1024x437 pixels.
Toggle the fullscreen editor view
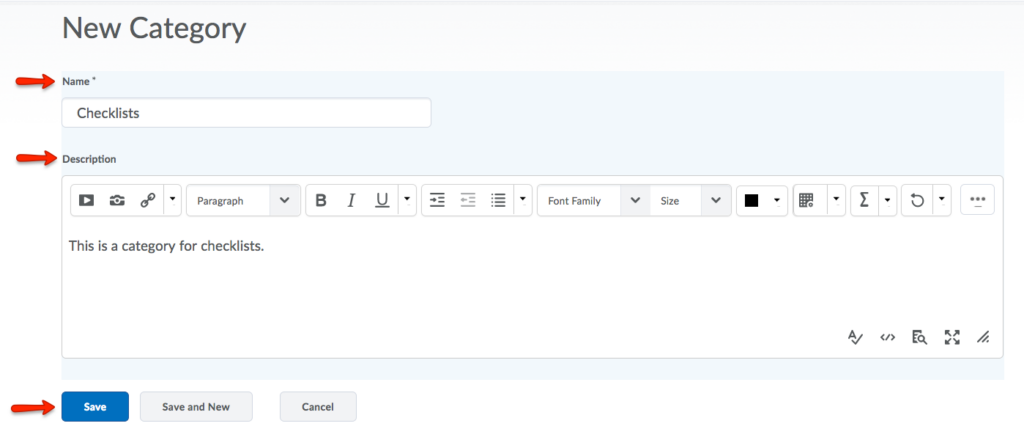point(951,337)
